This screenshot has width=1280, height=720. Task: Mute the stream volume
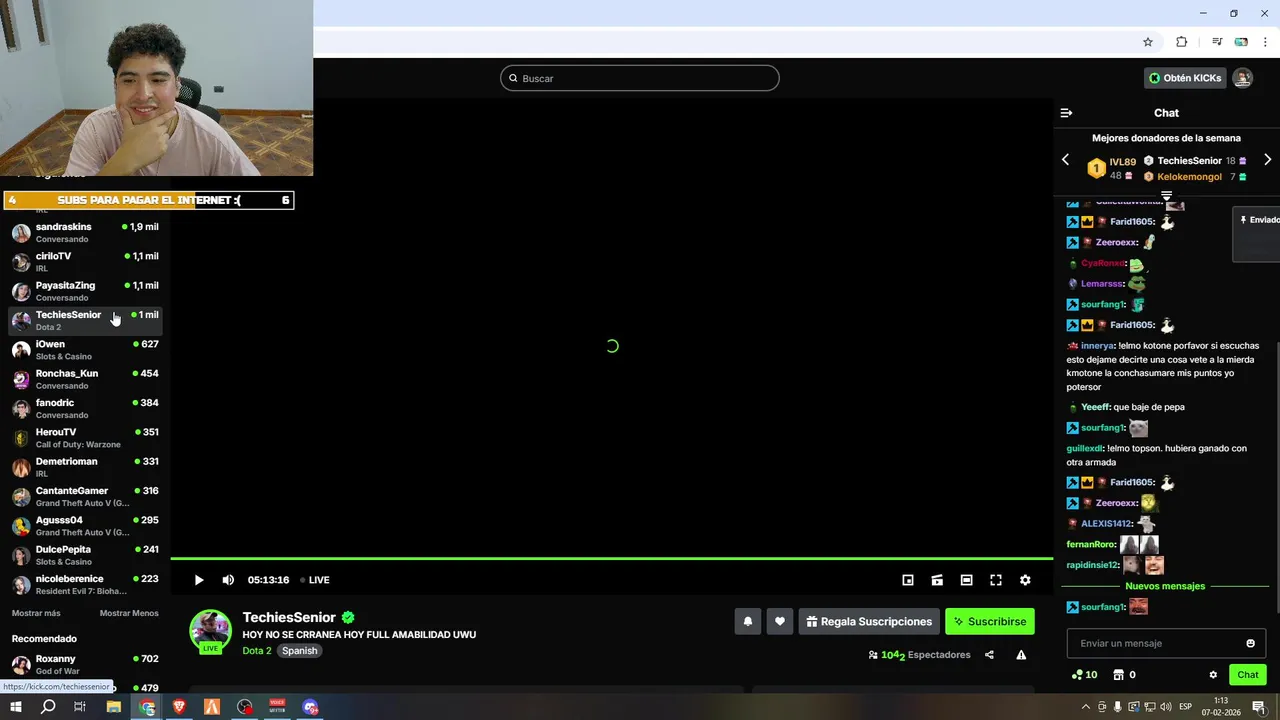click(228, 580)
